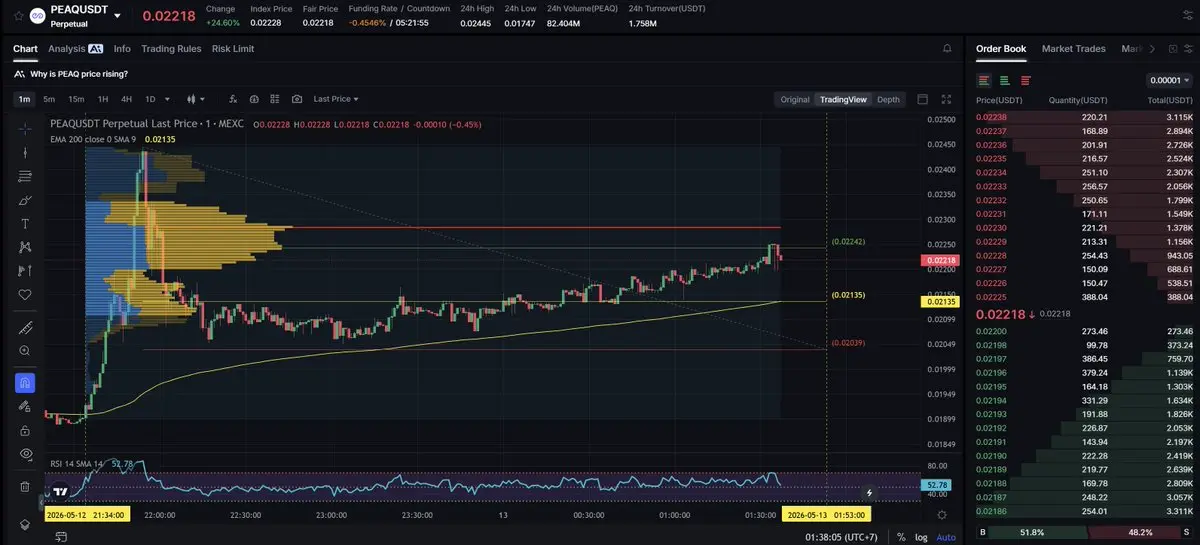Select ask price 0.02238 in order book

tap(991, 117)
